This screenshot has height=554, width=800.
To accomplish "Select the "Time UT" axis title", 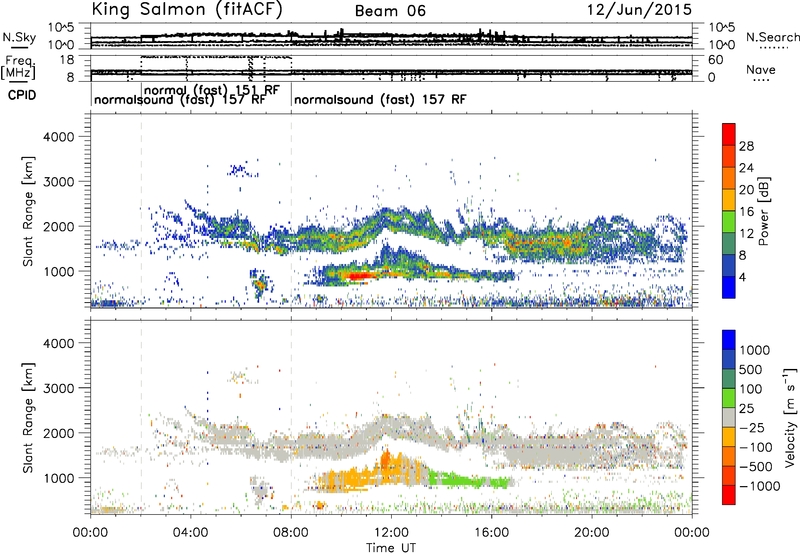I will point(391,548).
